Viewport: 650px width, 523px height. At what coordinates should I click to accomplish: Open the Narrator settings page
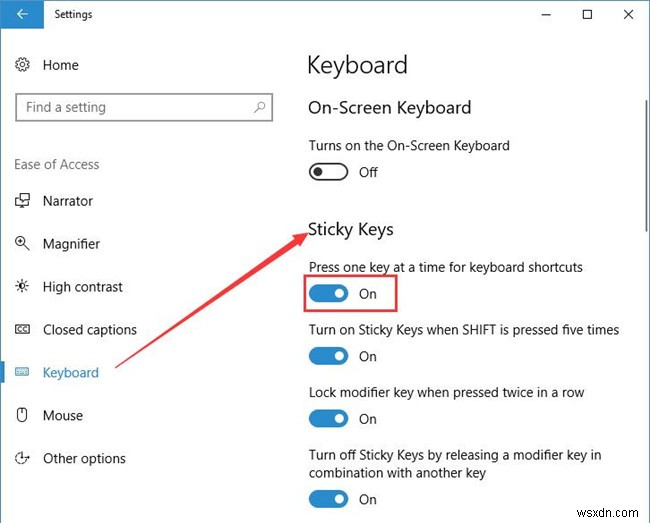tap(68, 201)
